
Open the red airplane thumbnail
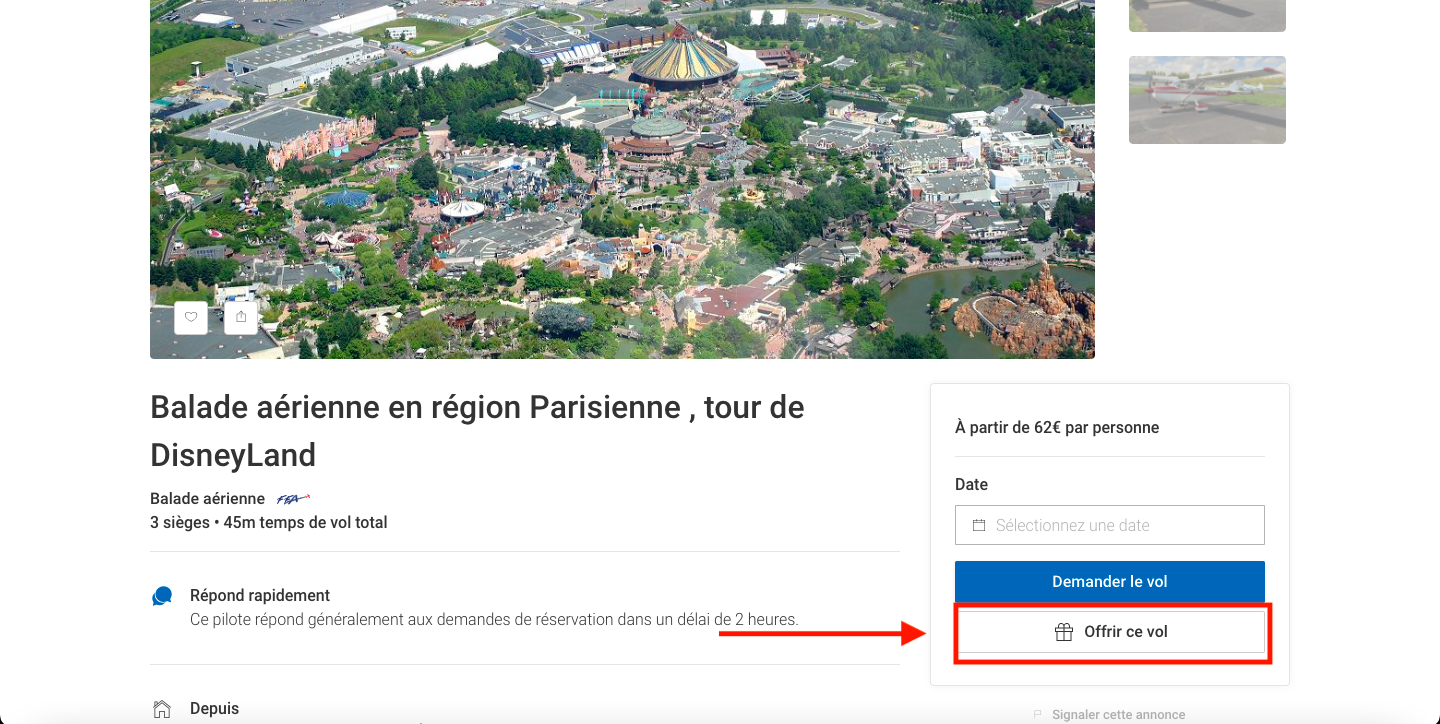click(x=1207, y=100)
